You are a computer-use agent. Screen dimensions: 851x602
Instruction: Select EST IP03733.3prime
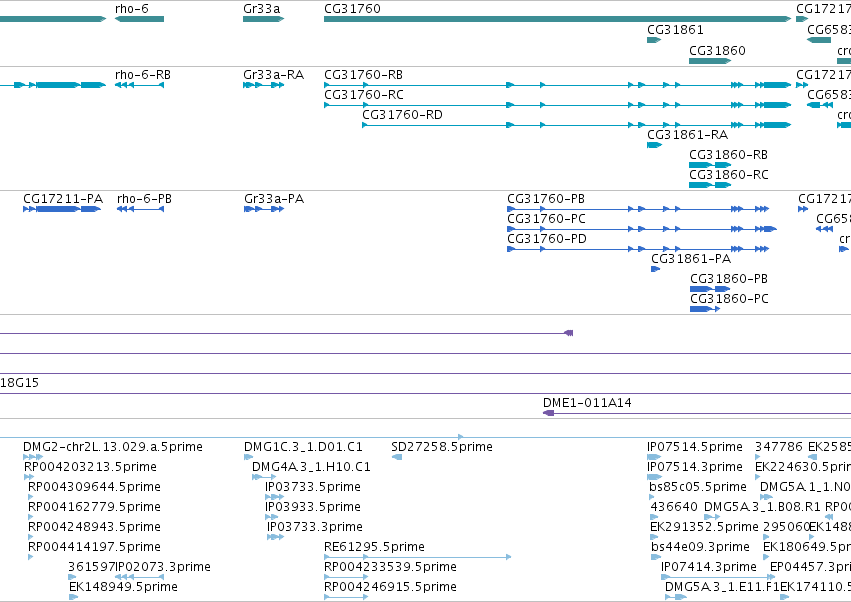pyautogui.click(x=275, y=537)
